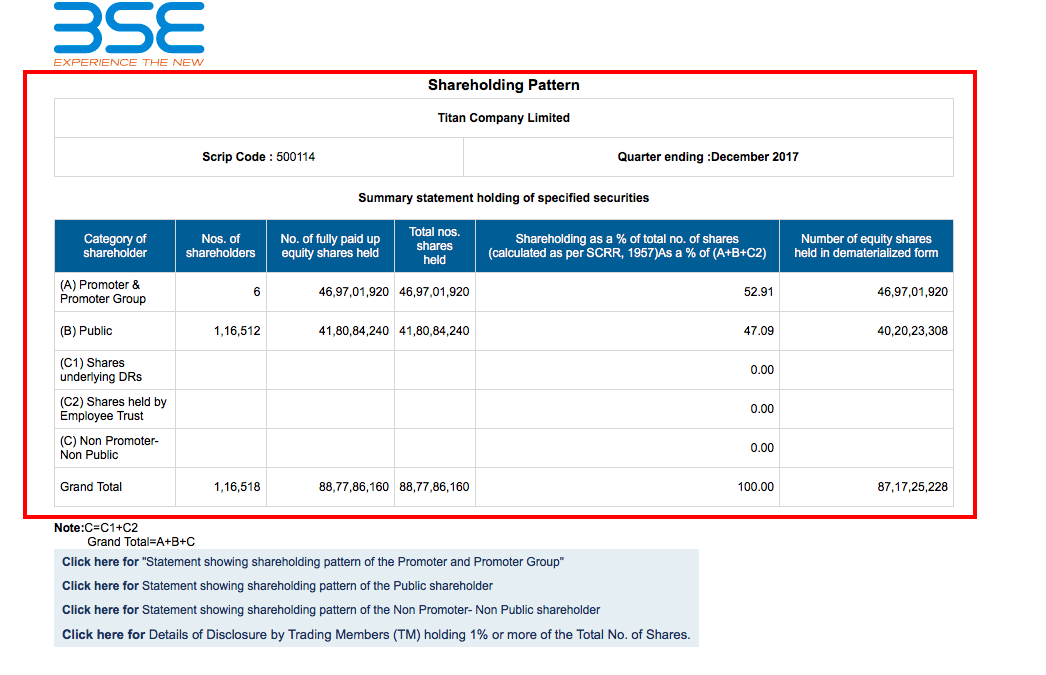Viewport: 1046px width, 675px height.
Task: Click public percentage '47.09'
Action: click(x=758, y=331)
